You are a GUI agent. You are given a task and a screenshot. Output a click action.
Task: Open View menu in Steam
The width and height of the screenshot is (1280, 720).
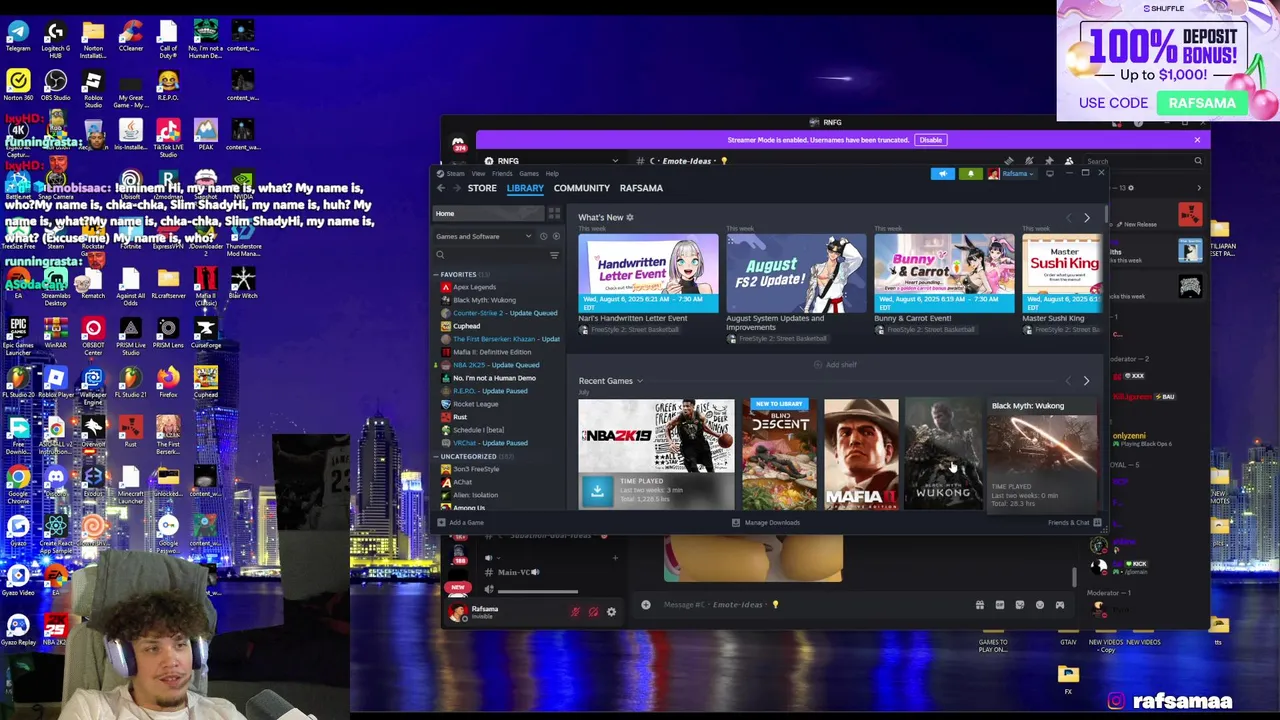[479, 173]
